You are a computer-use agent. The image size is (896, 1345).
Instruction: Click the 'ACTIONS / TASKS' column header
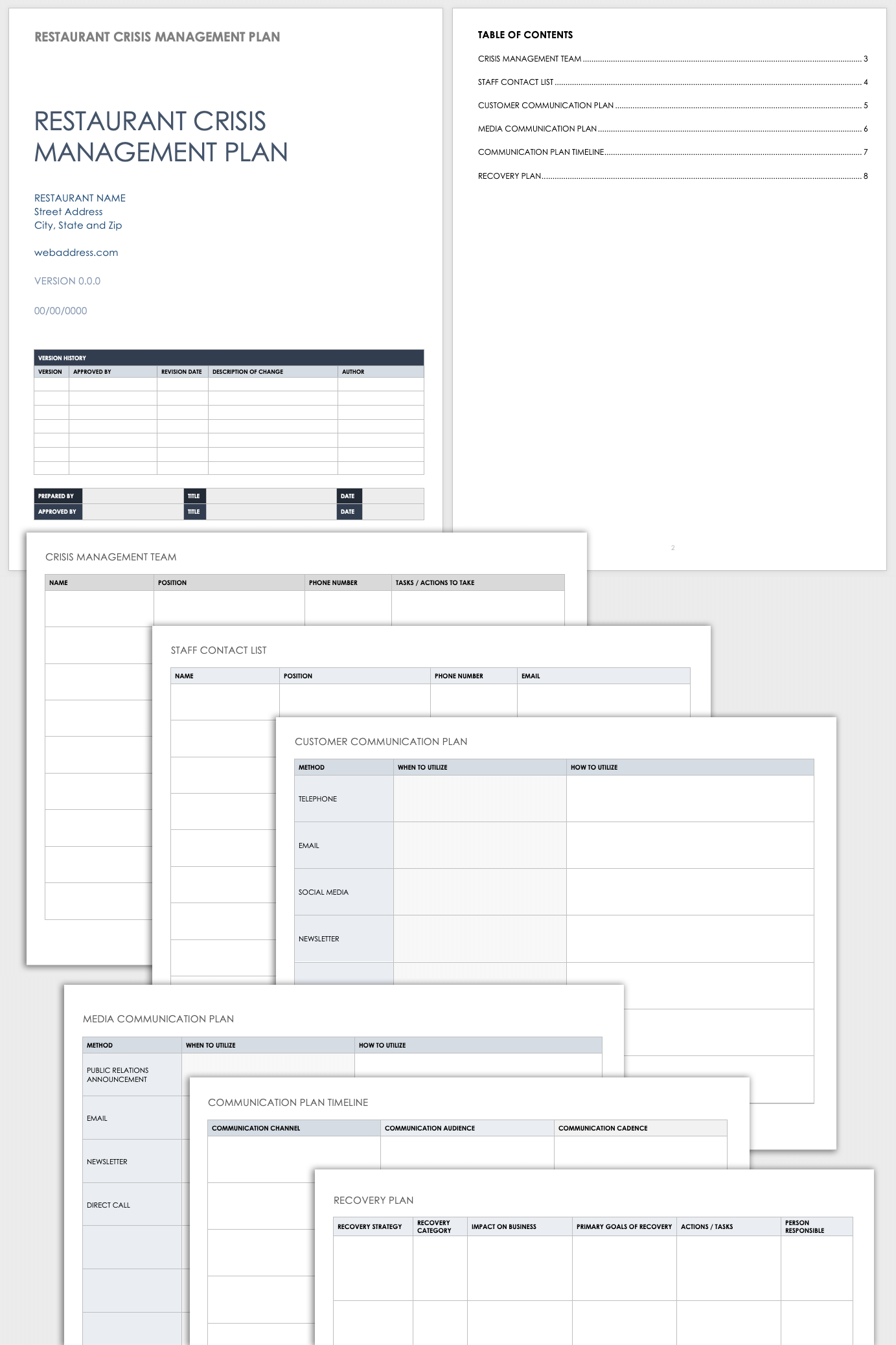(x=729, y=1226)
